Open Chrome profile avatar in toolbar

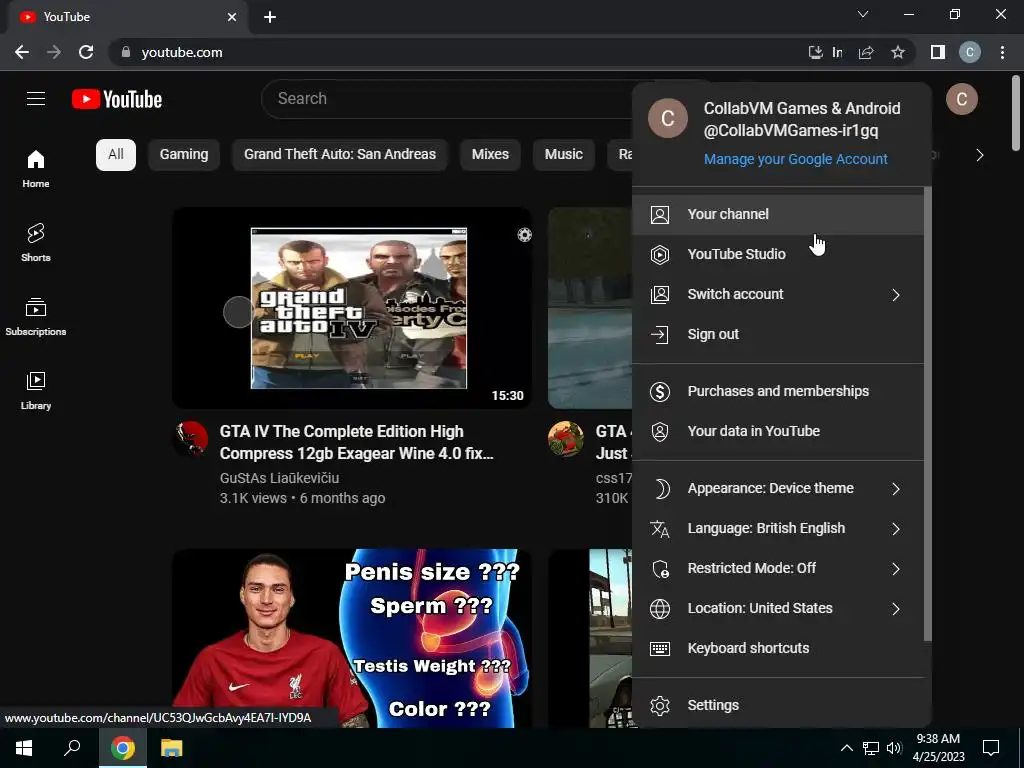point(970,52)
